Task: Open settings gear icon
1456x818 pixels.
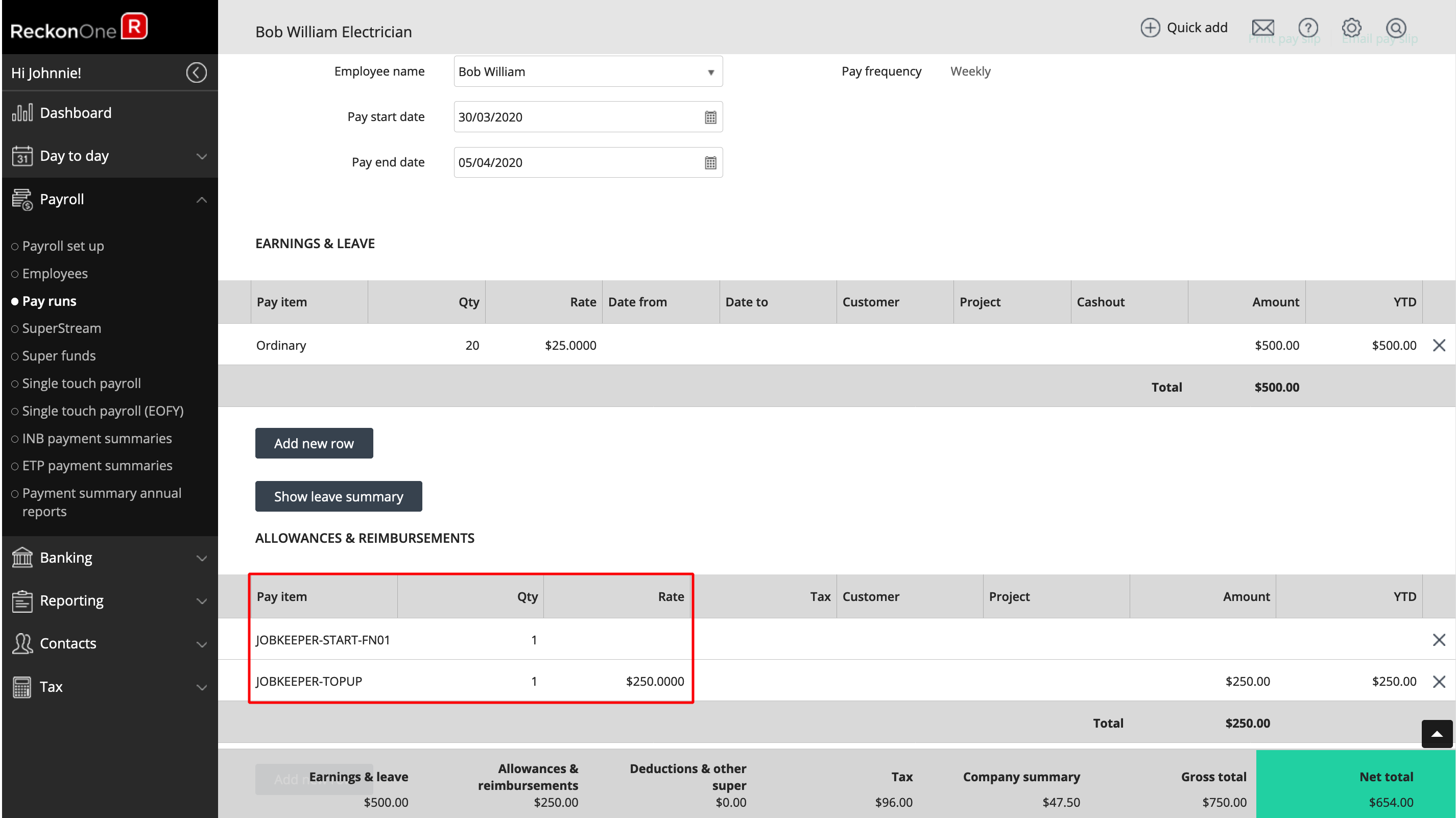Action: coord(1351,27)
